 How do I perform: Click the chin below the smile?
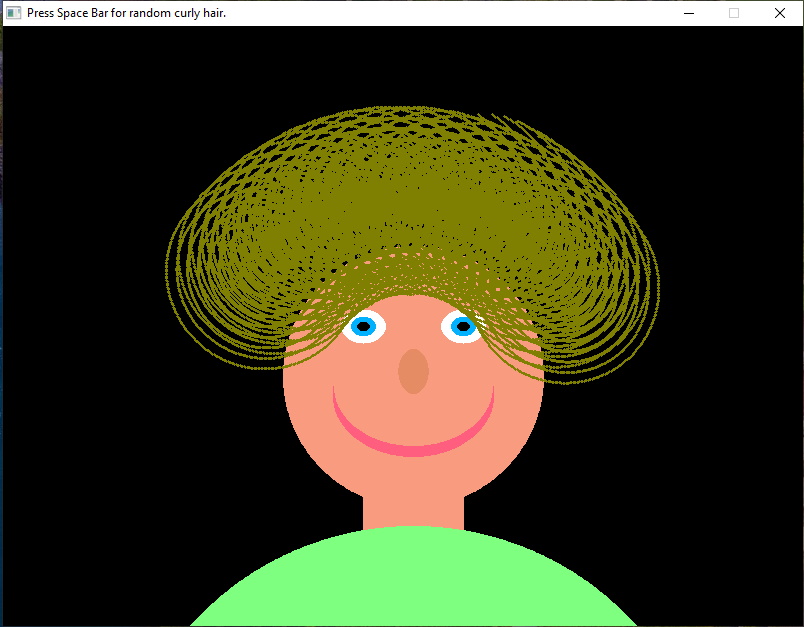(x=413, y=475)
